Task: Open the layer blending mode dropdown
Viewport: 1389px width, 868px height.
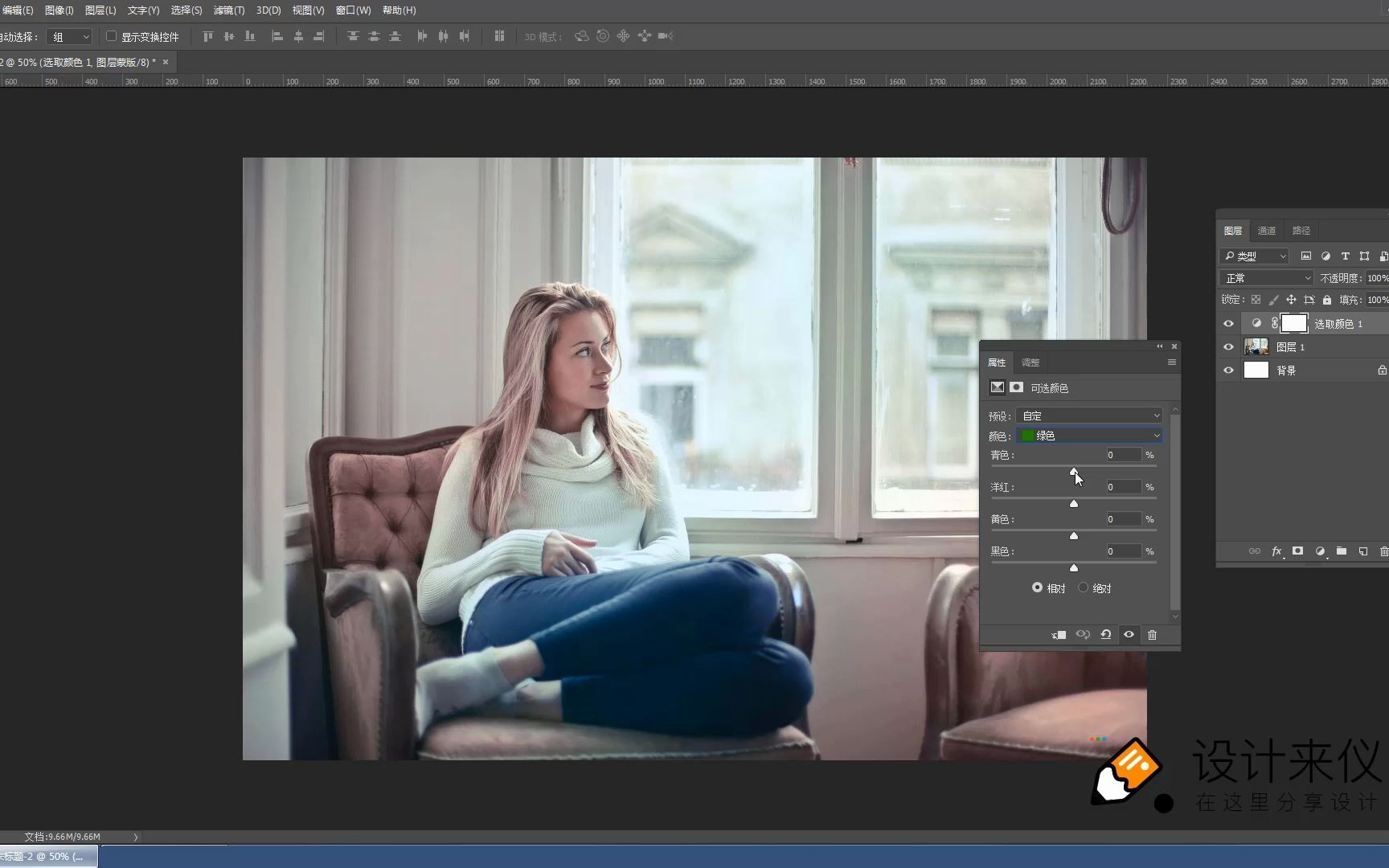Action: point(1264,277)
